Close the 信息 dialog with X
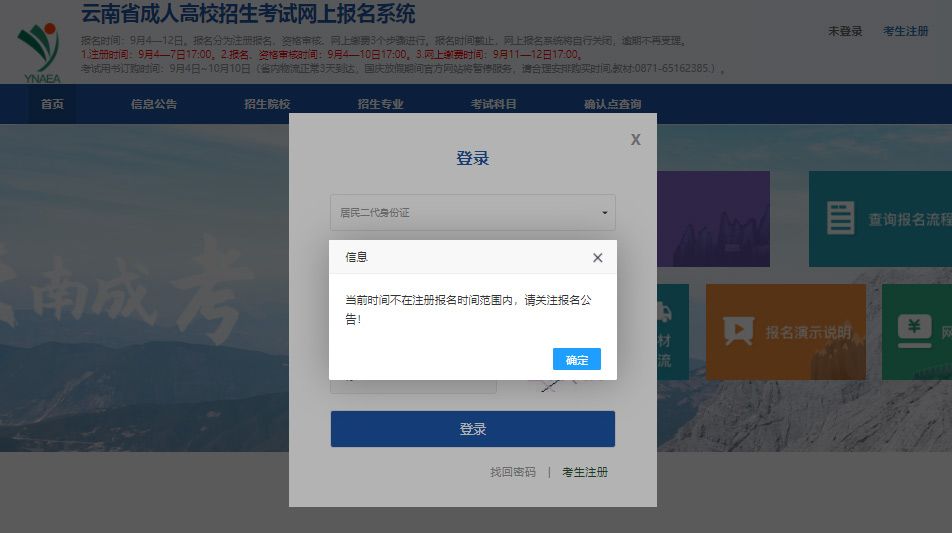This screenshot has width=952, height=533. [x=597, y=258]
